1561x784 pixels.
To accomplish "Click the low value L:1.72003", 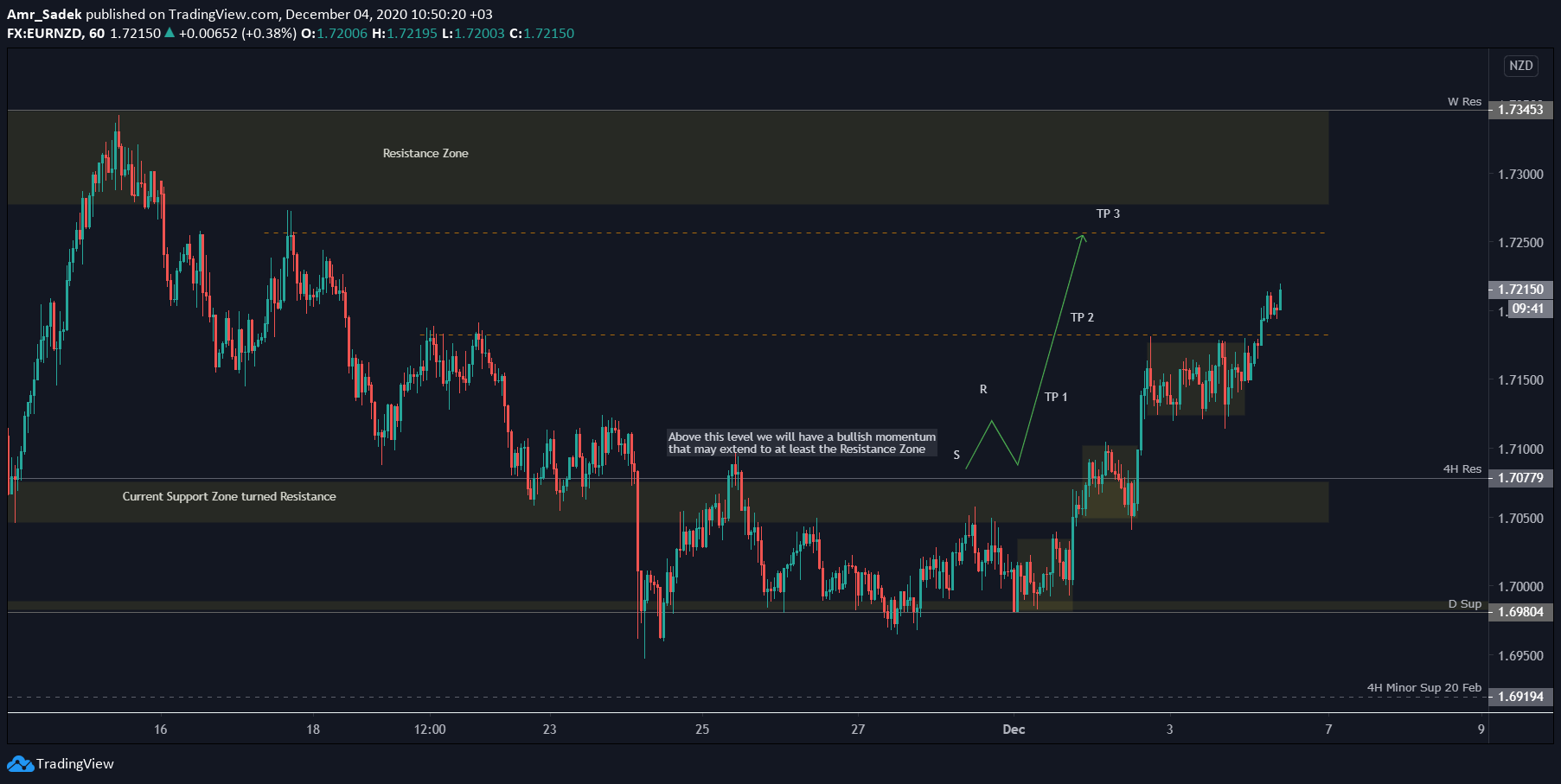I will pyautogui.click(x=473, y=34).
